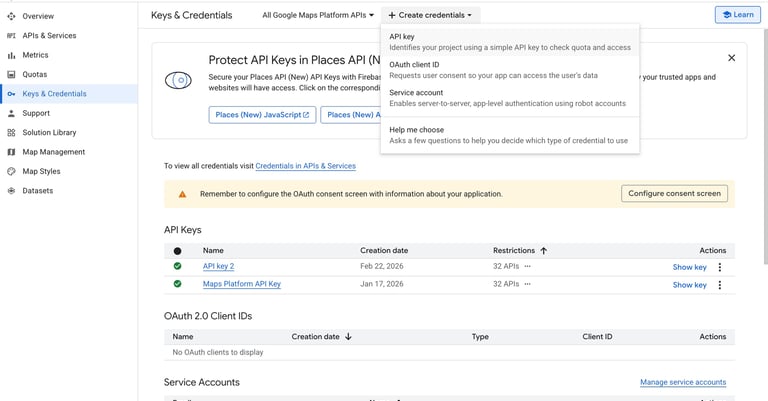The height and width of the screenshot is (401, 768).
Task: Select Service account from credentials menu
Action: point(510,98)
